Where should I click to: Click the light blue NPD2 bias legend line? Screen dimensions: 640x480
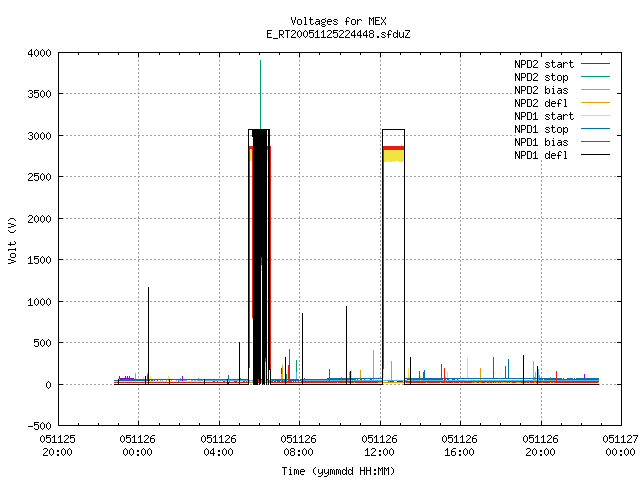[595, 90]
